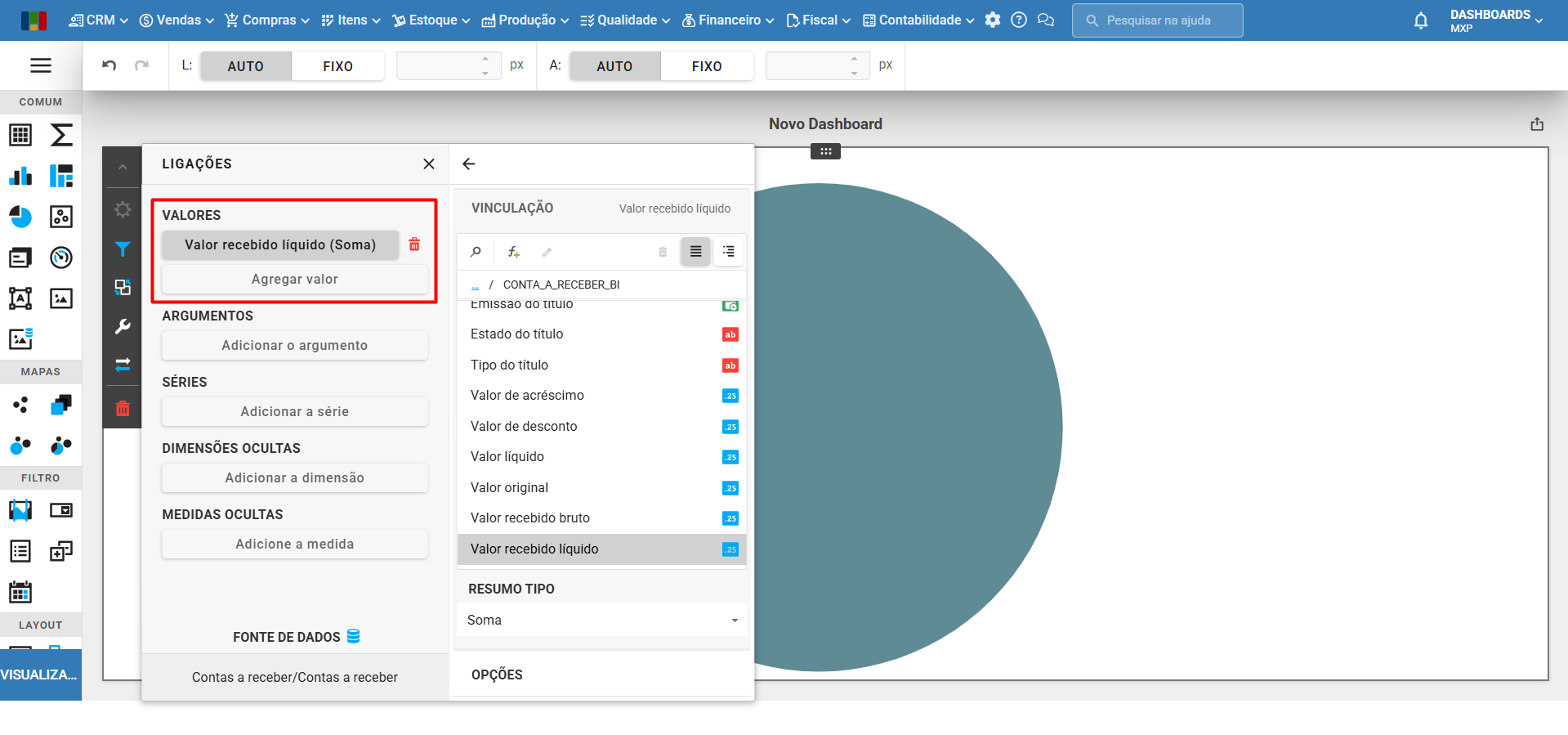This screenshot has height=735, width=1568.
Task: Set height (A) mode to FIXO
Action: tap(707, 66)
